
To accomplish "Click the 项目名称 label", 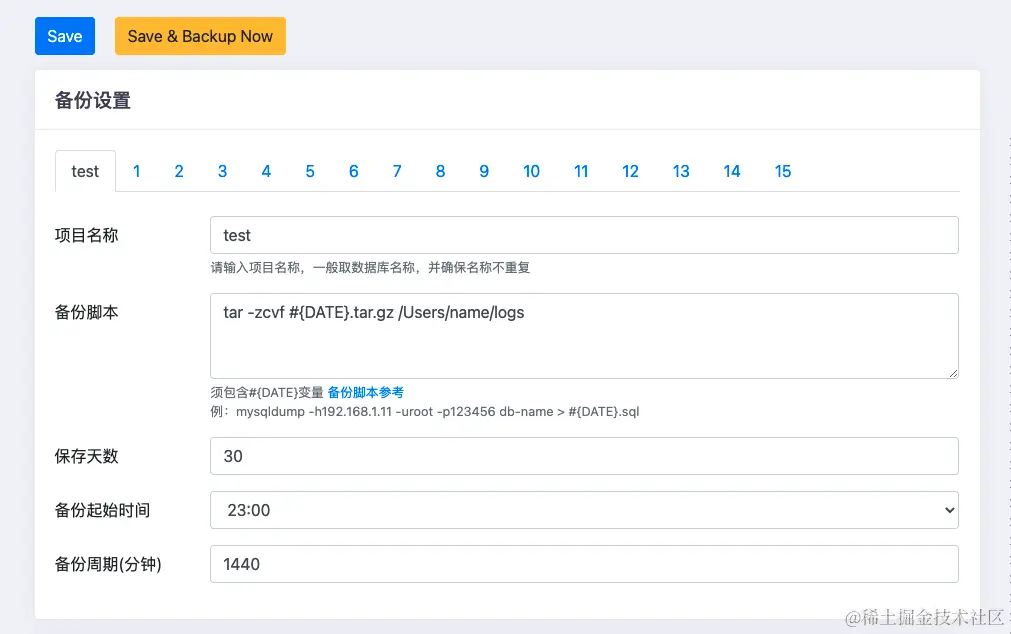I will pyautogui.click(x=86, y=235).
